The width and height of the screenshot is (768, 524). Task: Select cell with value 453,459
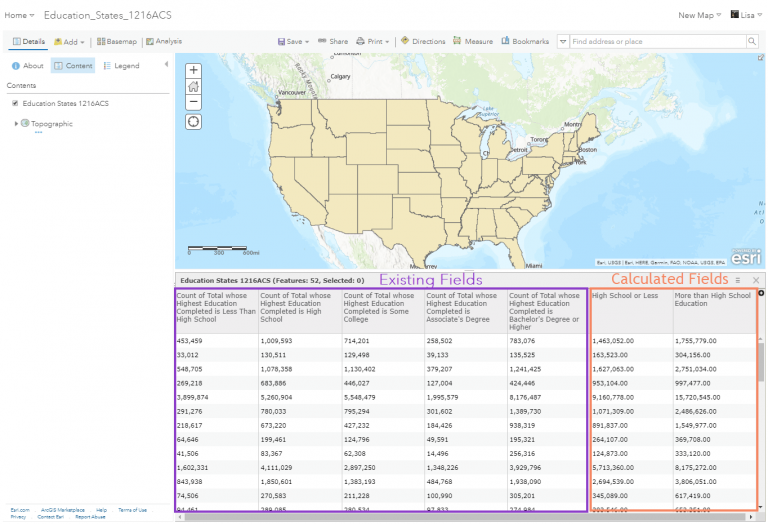(217, 341)
